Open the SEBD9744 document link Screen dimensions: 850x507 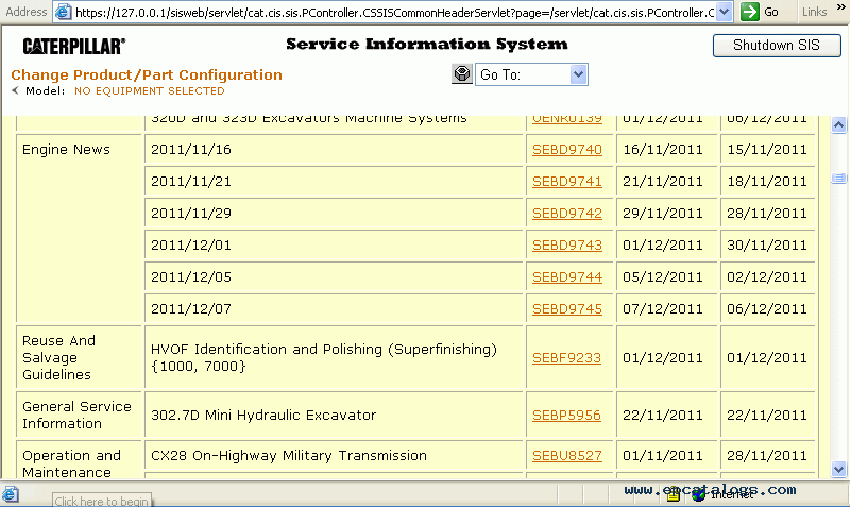(566, 278)
